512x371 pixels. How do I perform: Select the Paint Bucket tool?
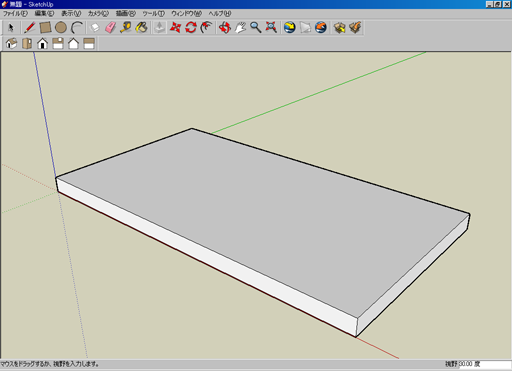142,27
